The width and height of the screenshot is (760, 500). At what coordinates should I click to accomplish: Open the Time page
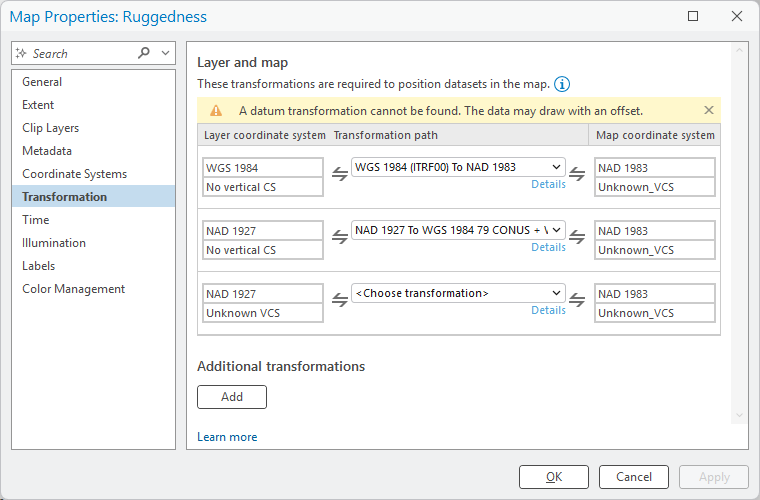(93, 220)
